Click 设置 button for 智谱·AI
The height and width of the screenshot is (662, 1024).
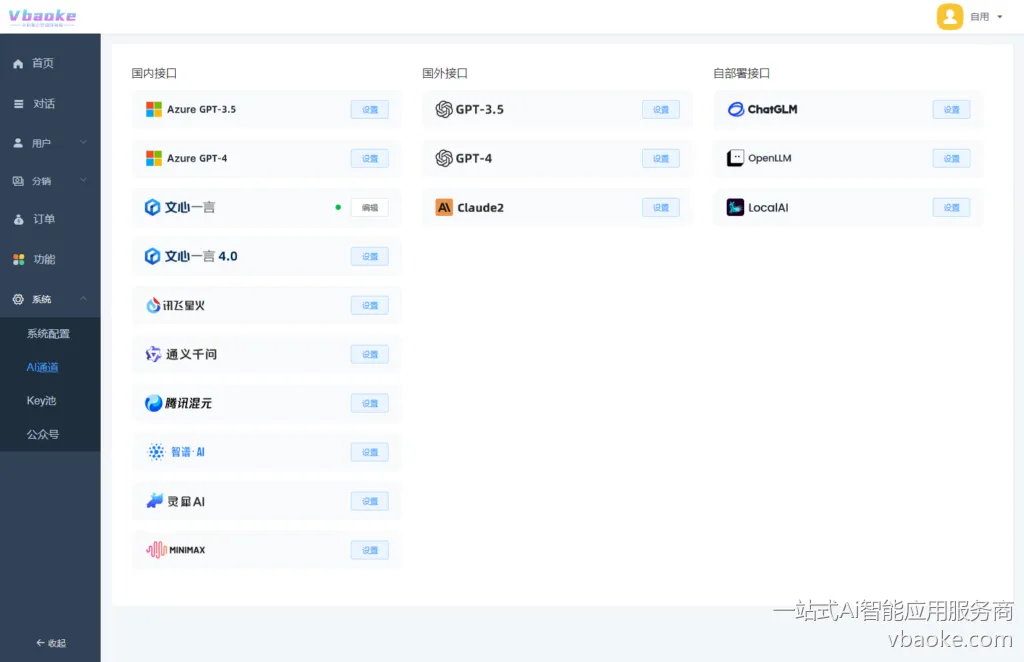coord(370,452)
